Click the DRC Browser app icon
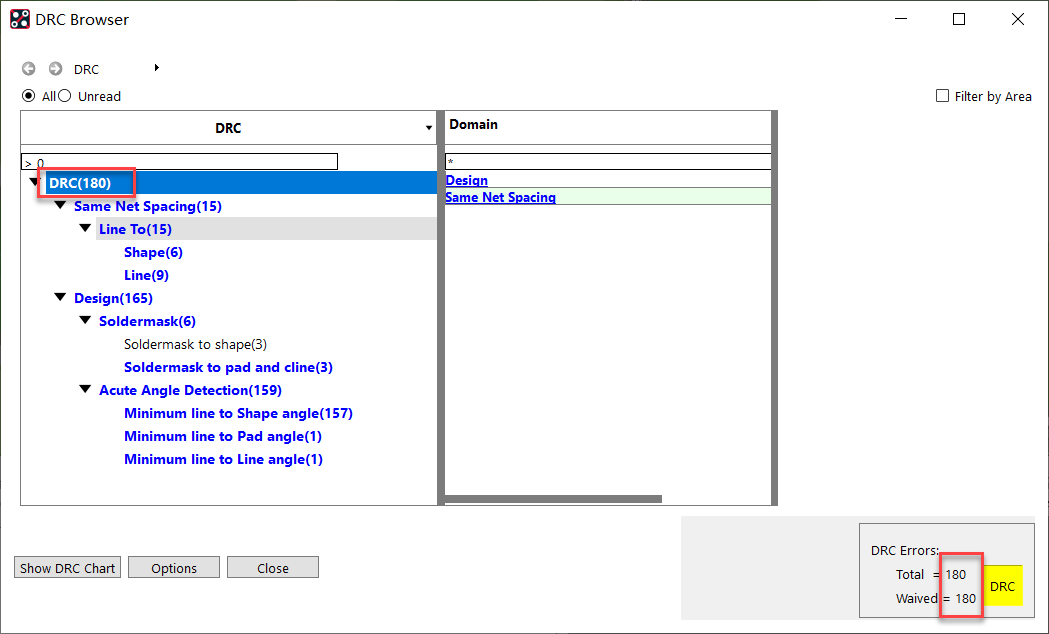 coord(20,19)
